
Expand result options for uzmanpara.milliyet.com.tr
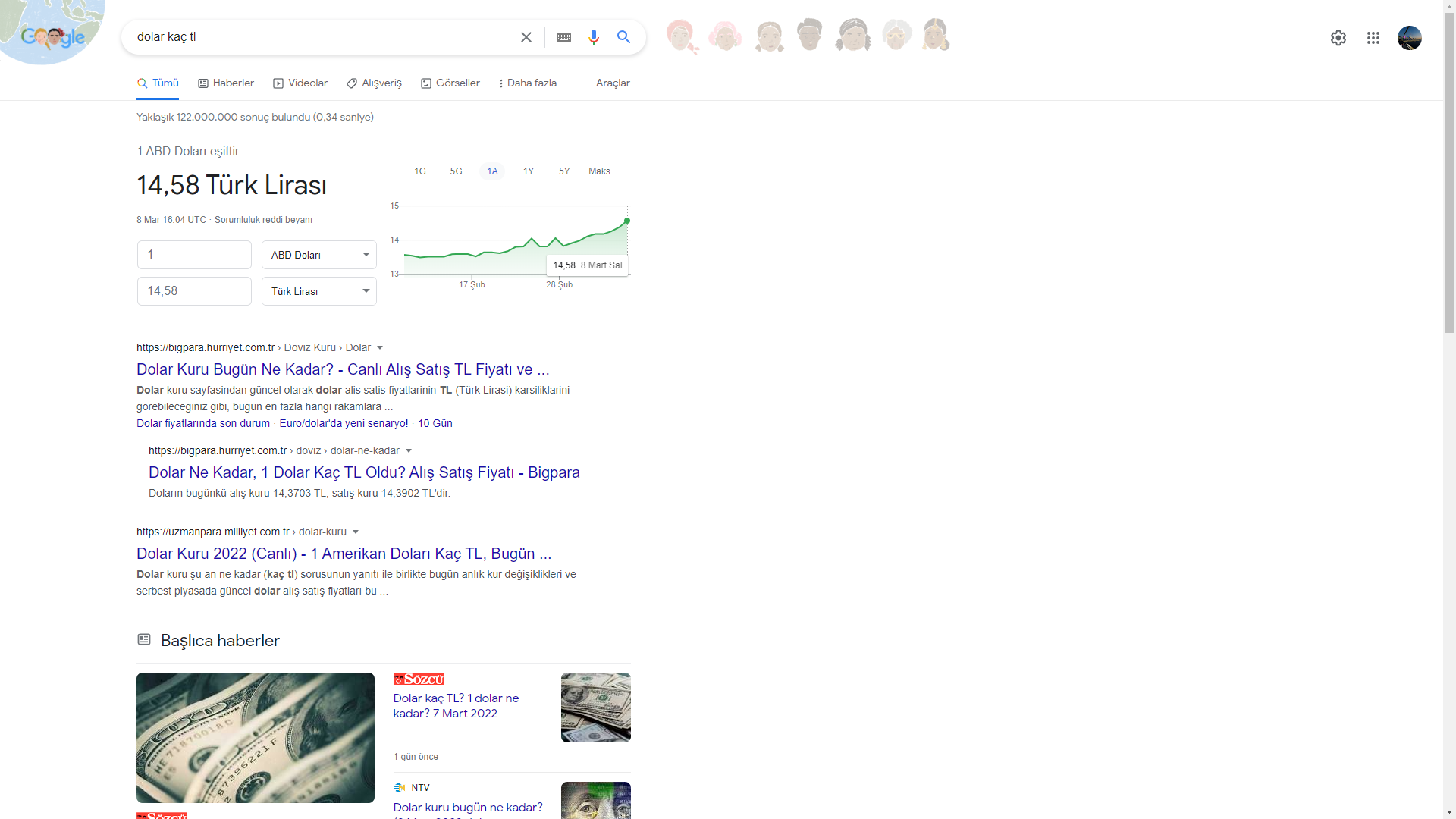[356, 532]
